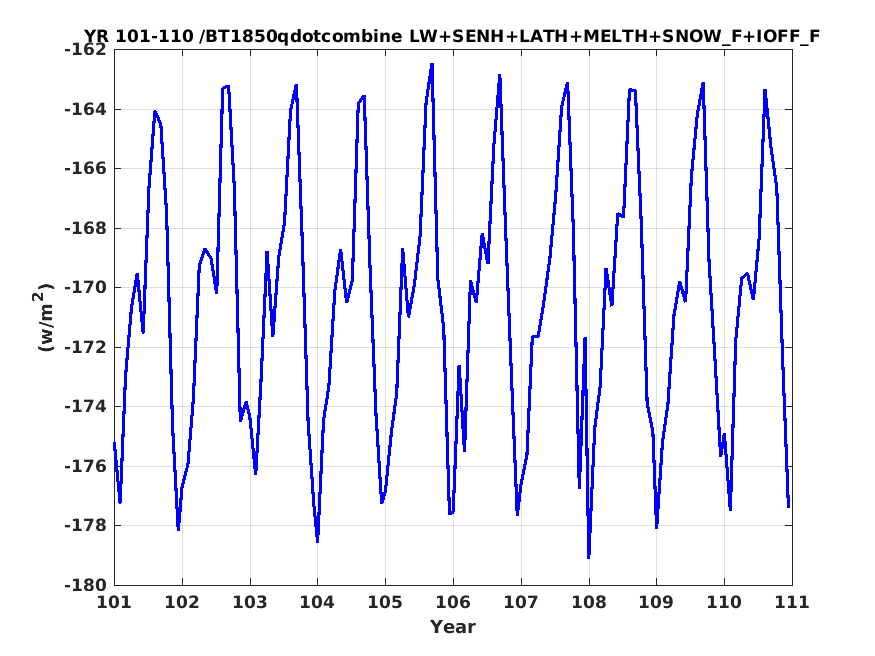Click the deepest curve minimum at year 108

(589, 557)
